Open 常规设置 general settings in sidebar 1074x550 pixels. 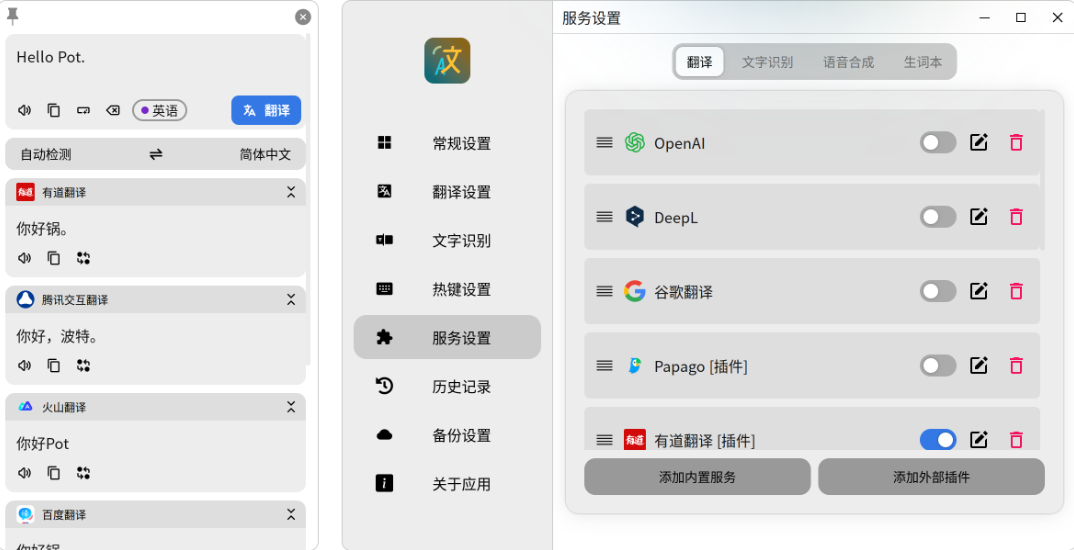pos(447,143)
